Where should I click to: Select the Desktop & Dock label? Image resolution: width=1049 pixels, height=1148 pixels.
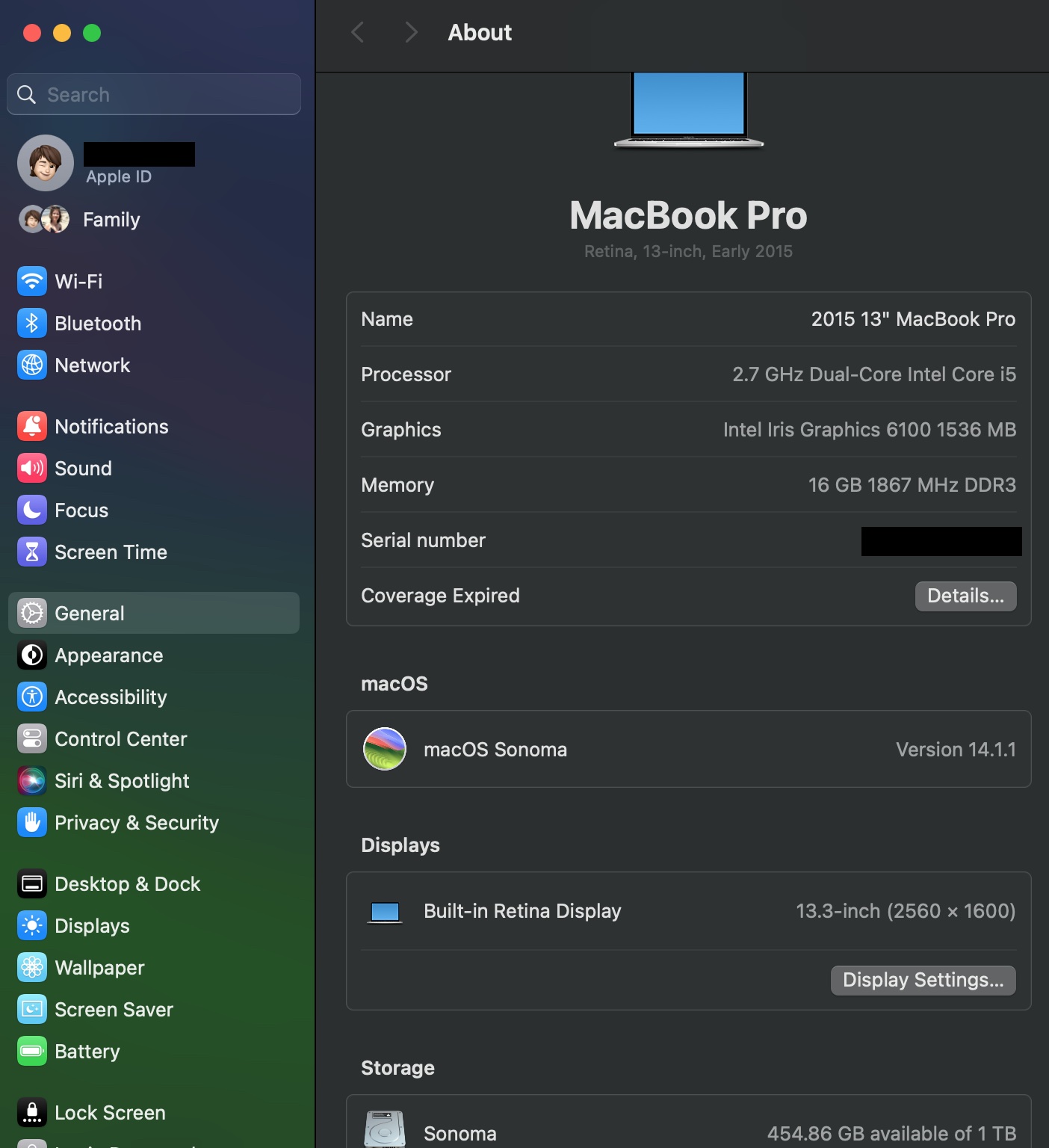point(128,884)
